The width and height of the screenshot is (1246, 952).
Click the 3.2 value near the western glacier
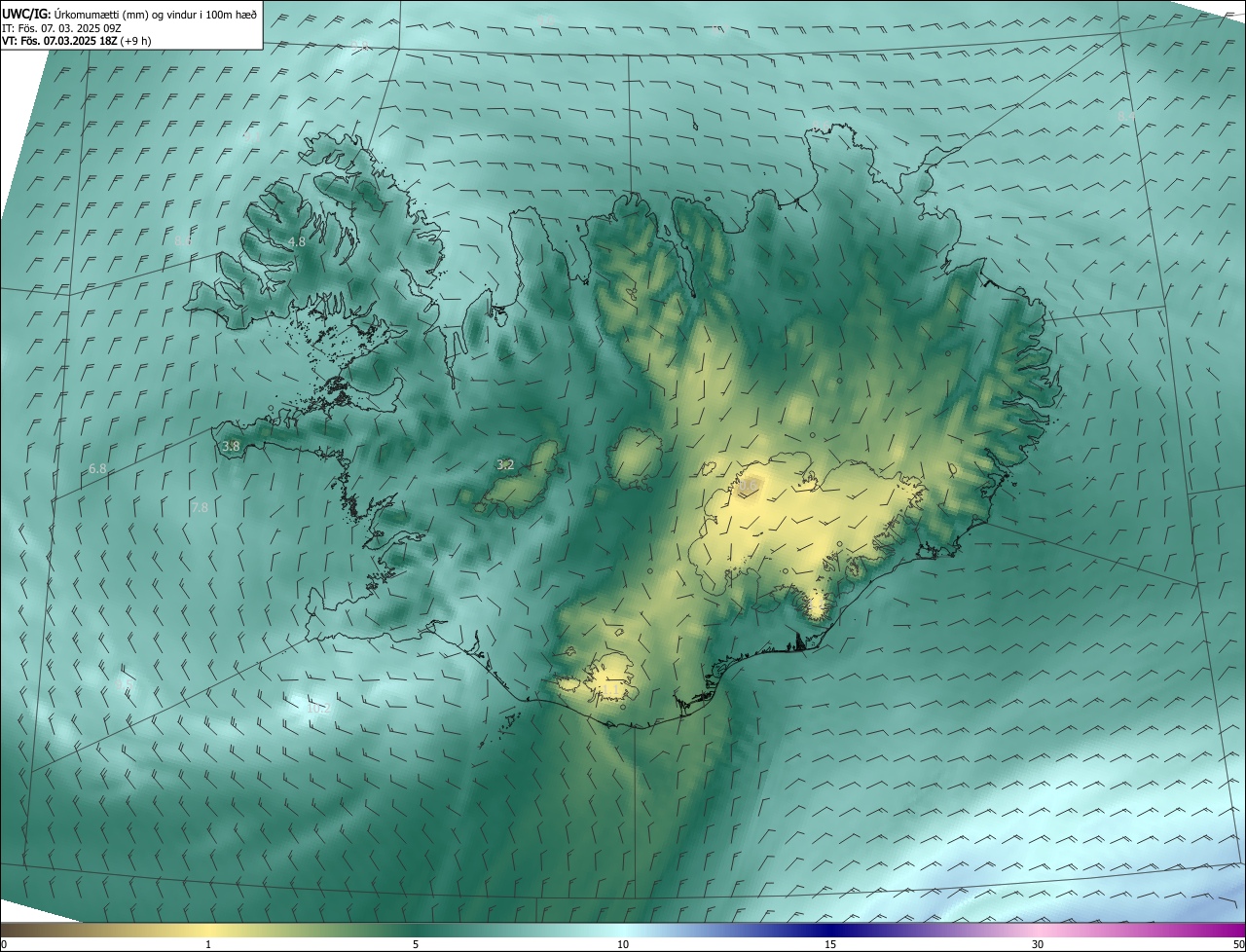505,465
